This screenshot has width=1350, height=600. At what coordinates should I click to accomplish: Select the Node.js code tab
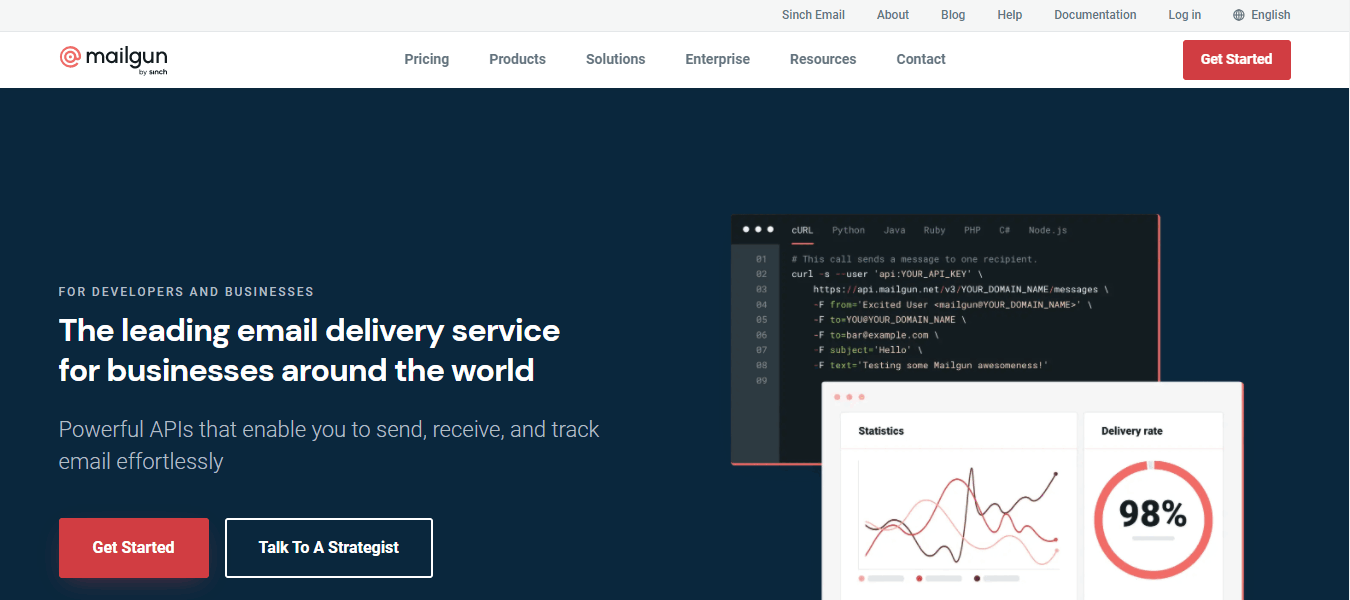(1047, 230)
